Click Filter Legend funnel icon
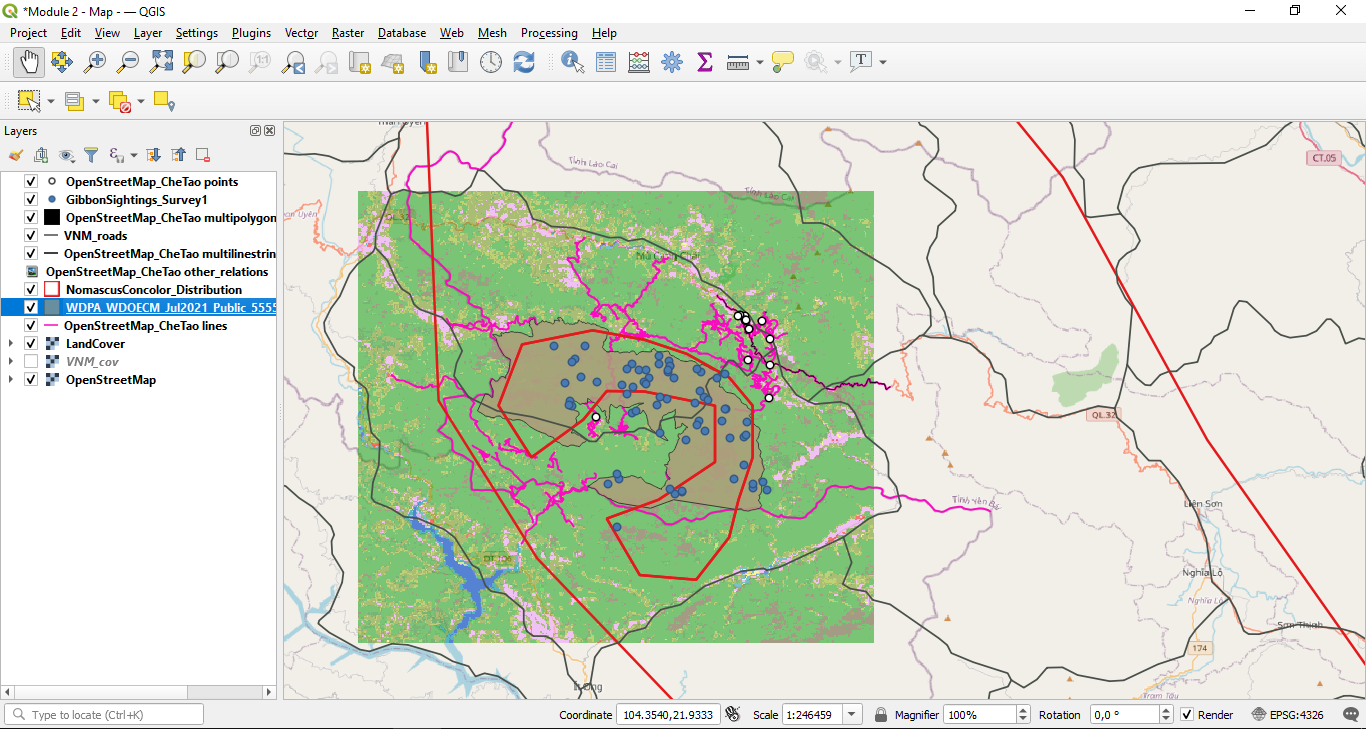 [91, 155]
